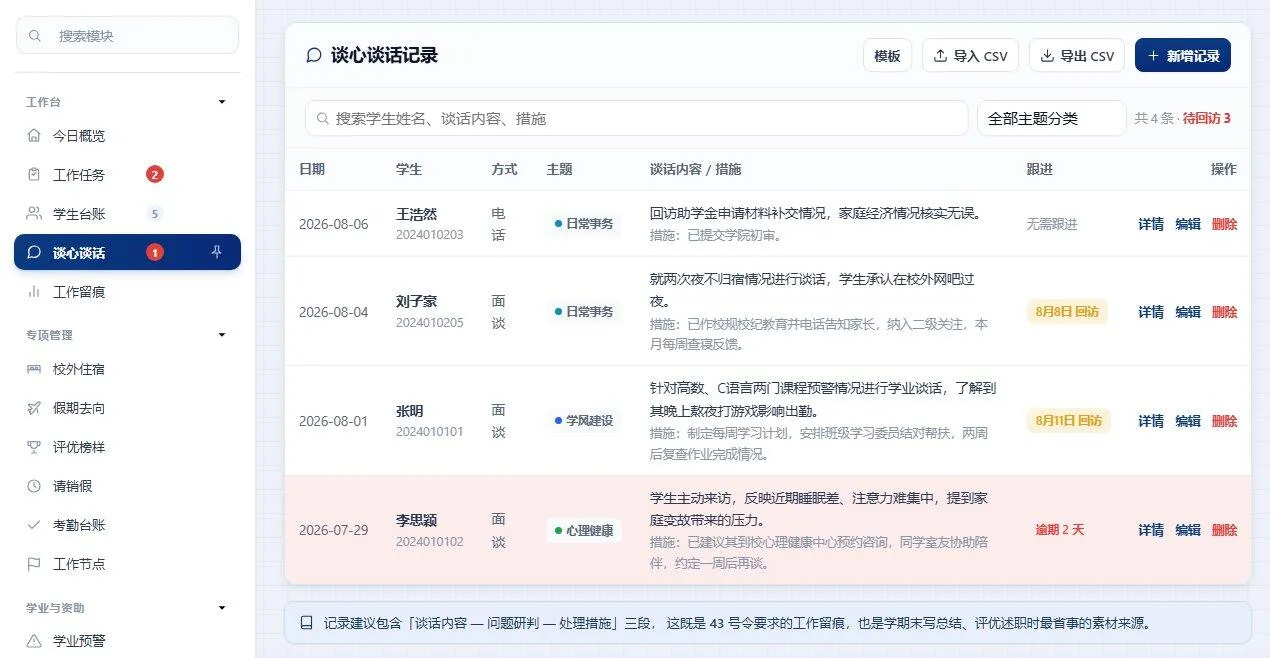Click the clipboard icon beside 工作任务
The width and height of the screenshot is (1270, 658).
pos(34,174)
